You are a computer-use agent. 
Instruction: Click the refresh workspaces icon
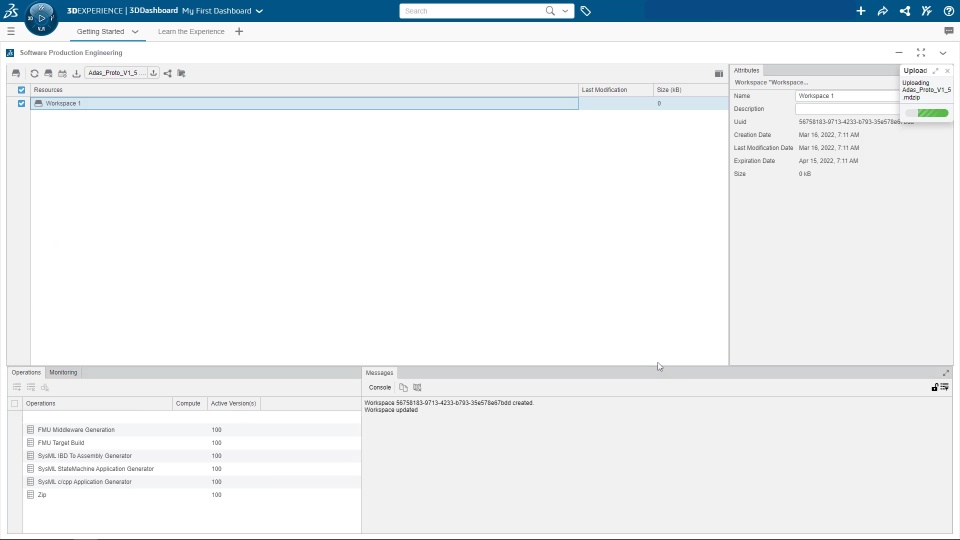[x=34, y=73]
